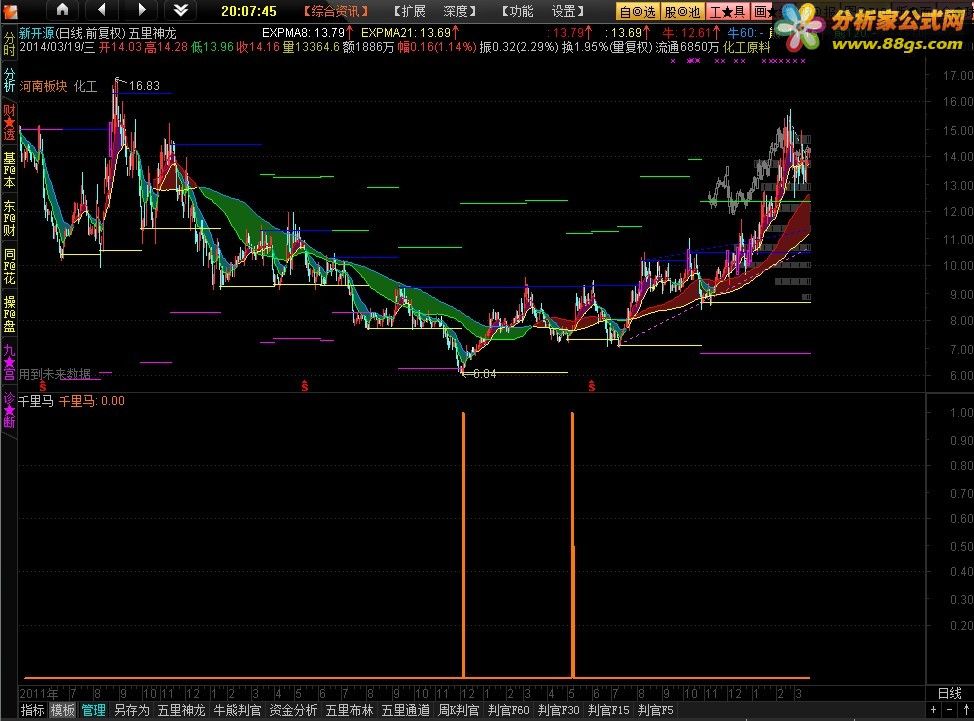The image size is (974, 721).
Task: Switch to the 判官F30 template
Action: coord(558,710)
